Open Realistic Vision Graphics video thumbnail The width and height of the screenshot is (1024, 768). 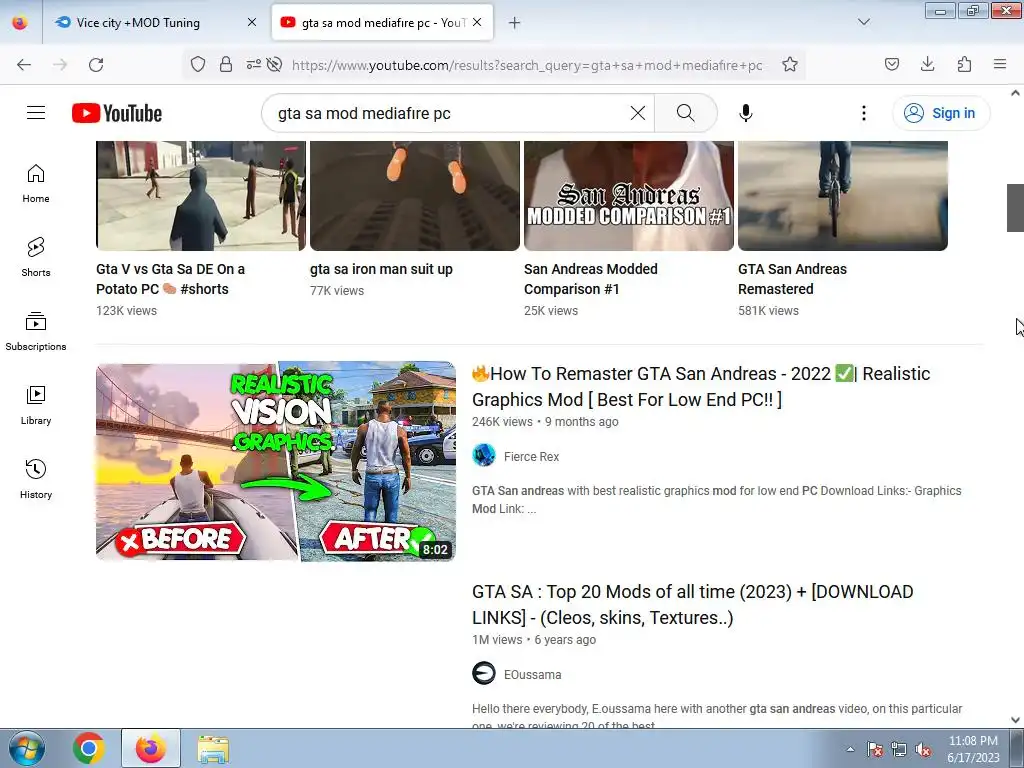click(x=276, y=461)
